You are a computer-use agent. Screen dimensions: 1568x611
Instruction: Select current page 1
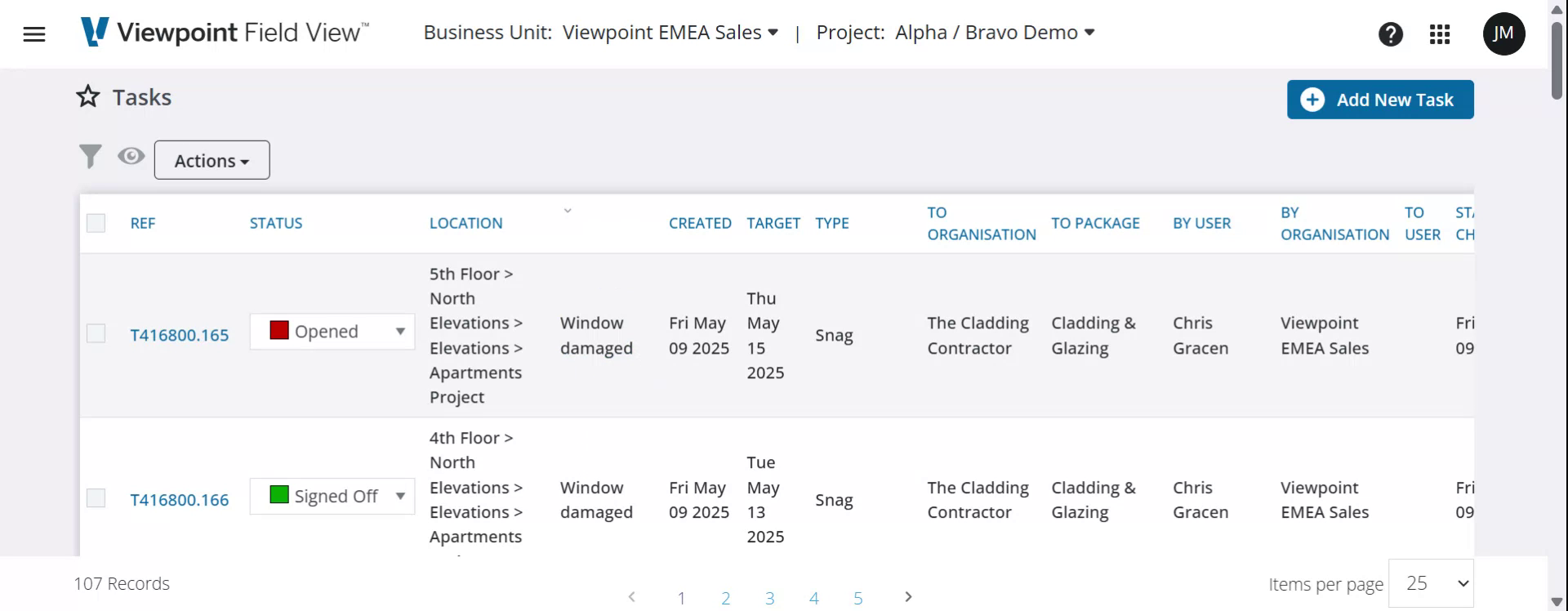coord(681,598)
